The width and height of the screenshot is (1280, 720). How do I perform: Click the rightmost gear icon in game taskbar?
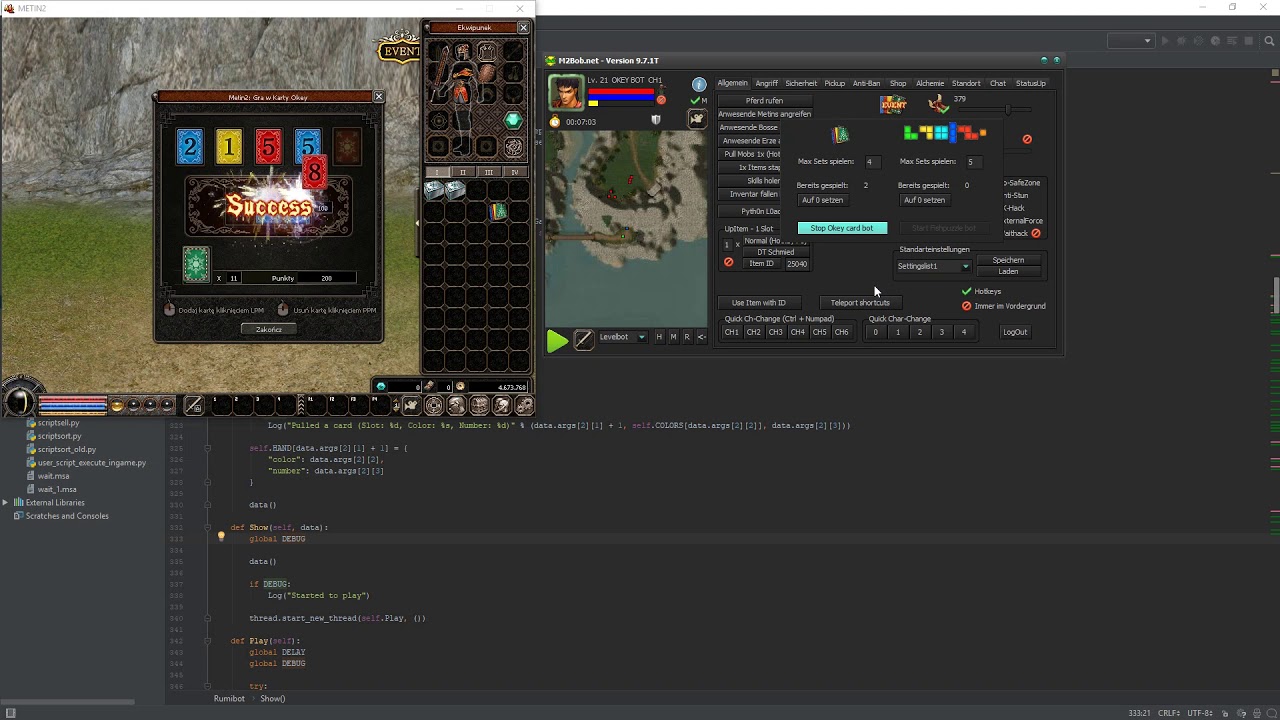click(524, 405)
